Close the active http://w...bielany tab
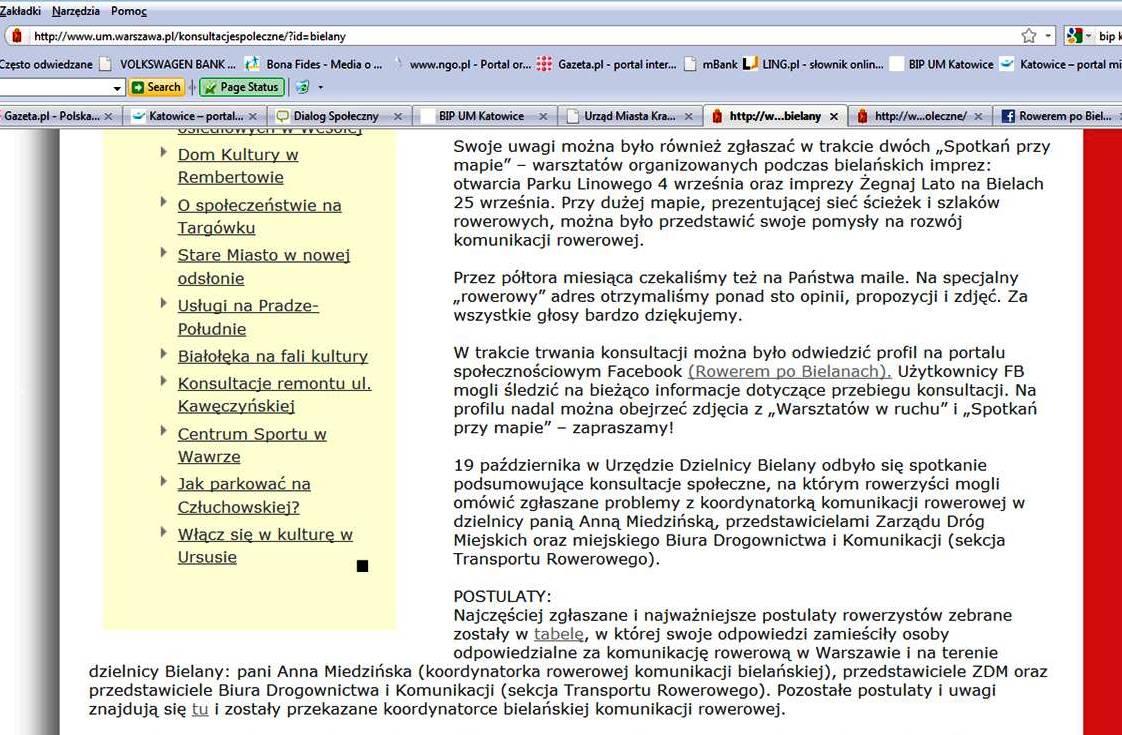 [x=834, y=116]
